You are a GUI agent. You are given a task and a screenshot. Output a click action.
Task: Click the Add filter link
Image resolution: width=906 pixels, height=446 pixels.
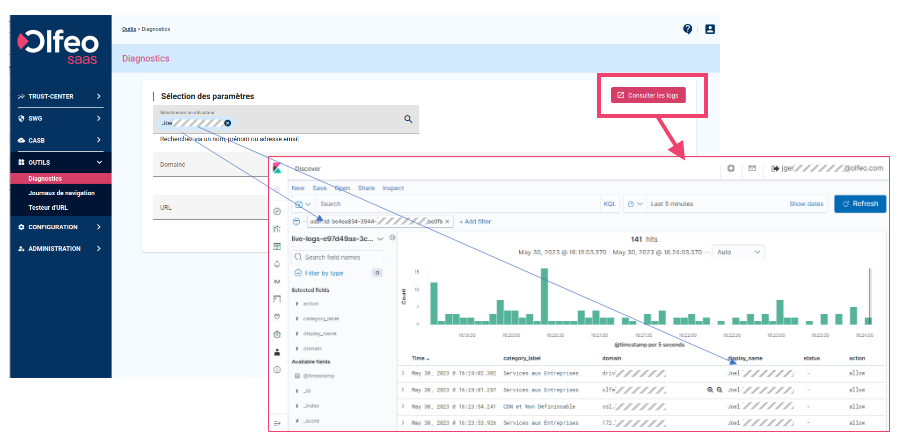[477, 220]
